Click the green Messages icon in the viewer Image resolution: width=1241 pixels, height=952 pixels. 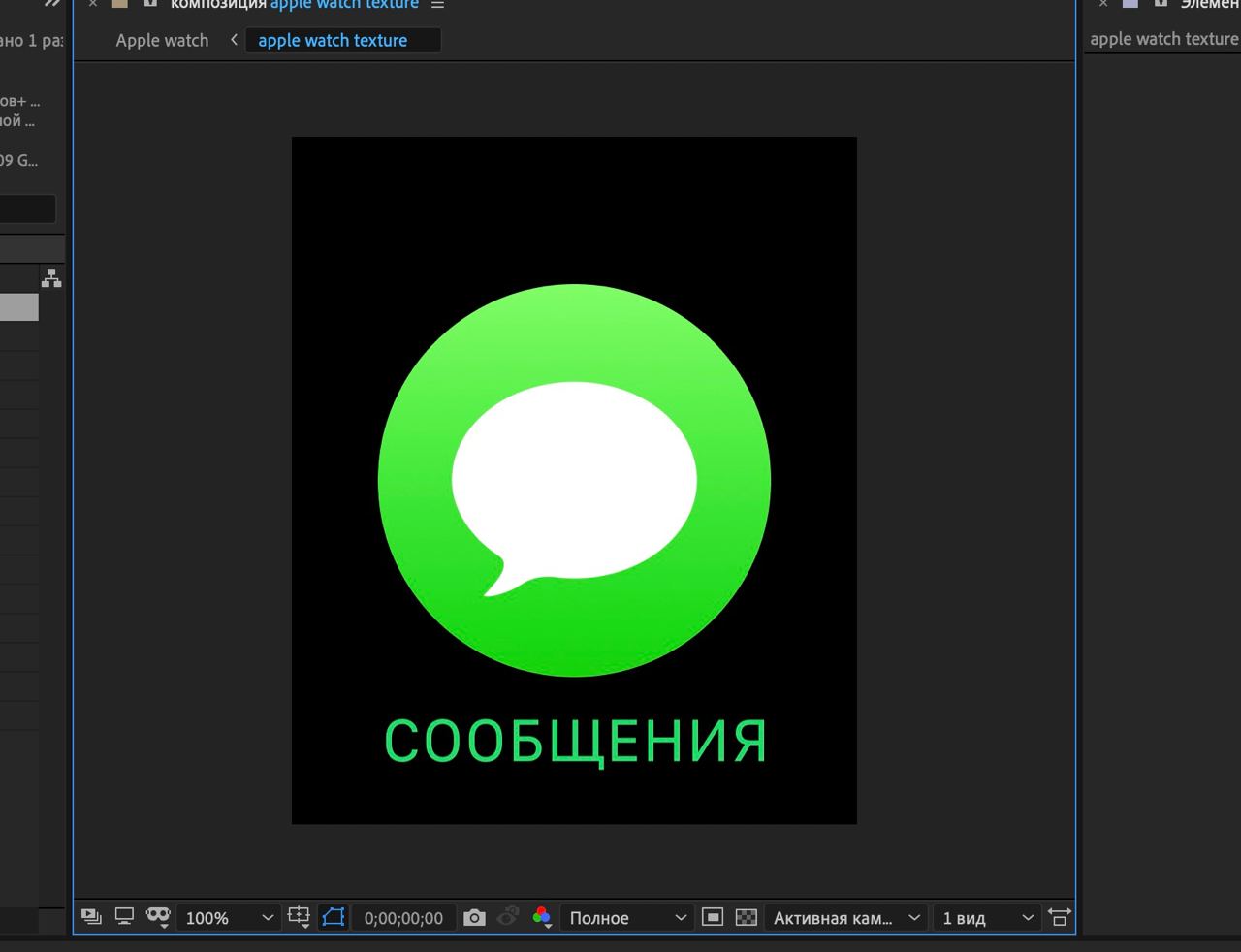coord(574,481)
